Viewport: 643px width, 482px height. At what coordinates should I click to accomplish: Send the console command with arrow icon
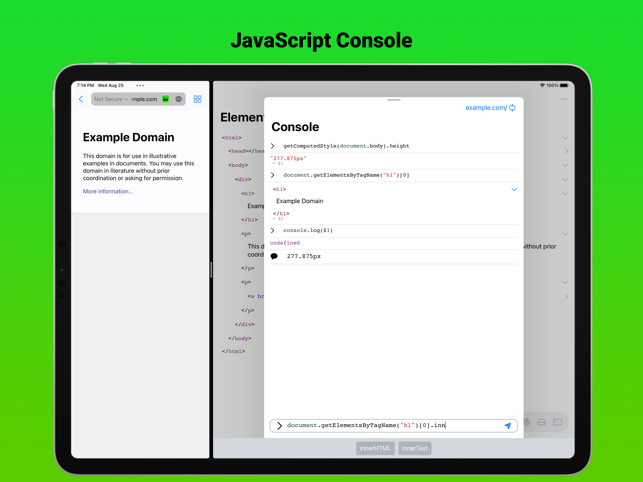coord(508,426)
